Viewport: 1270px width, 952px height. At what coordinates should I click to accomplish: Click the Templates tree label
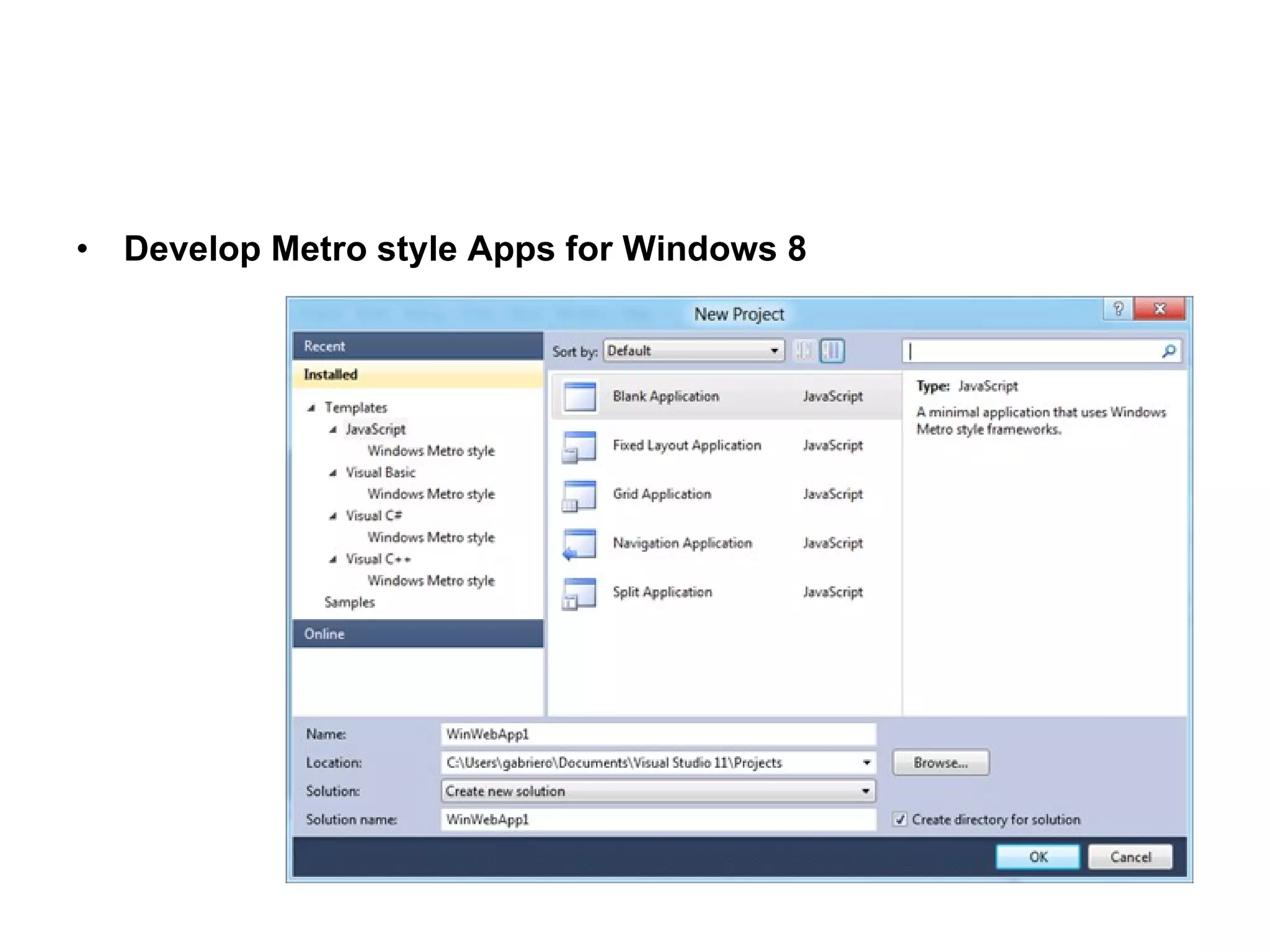(x=355, y=407)
